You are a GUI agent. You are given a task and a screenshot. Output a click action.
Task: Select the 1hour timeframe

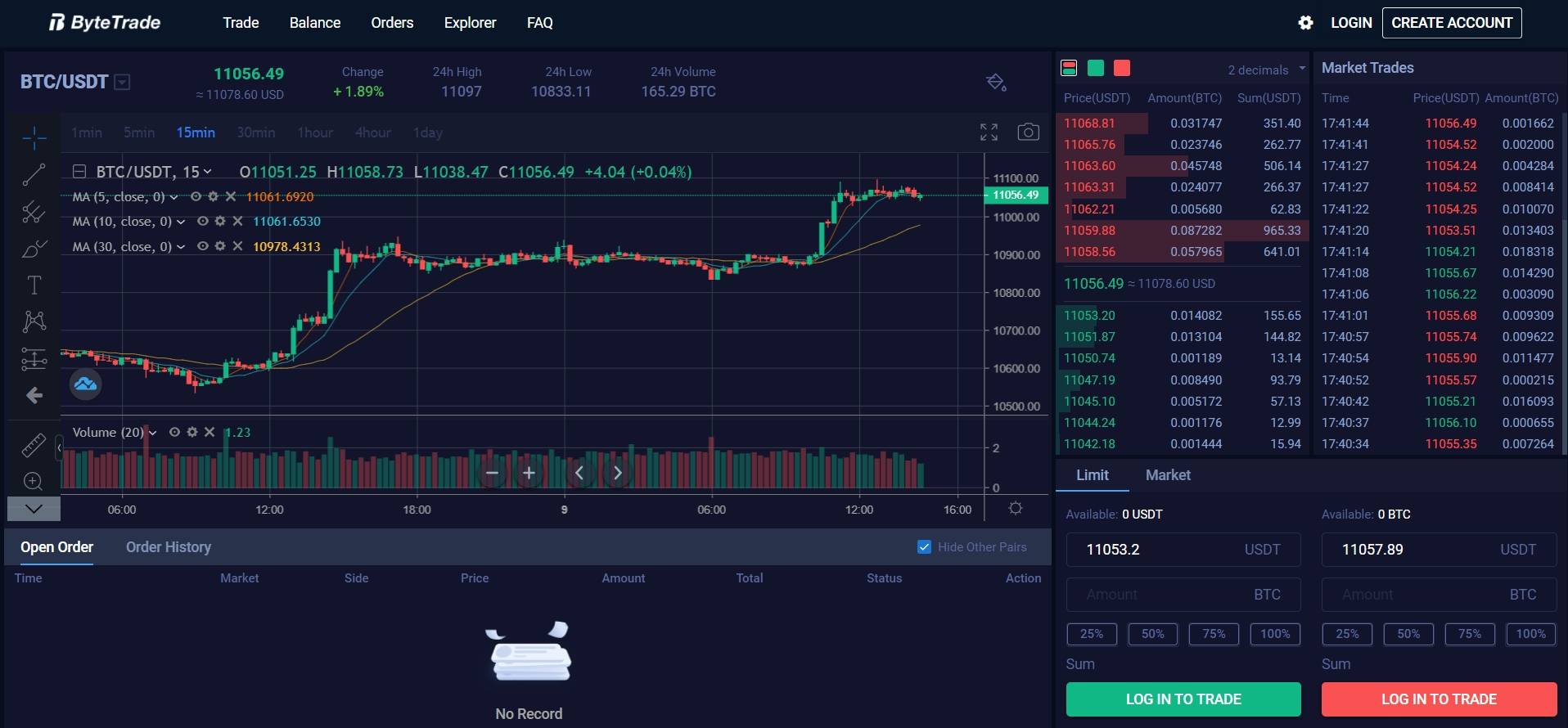point(315,133)
